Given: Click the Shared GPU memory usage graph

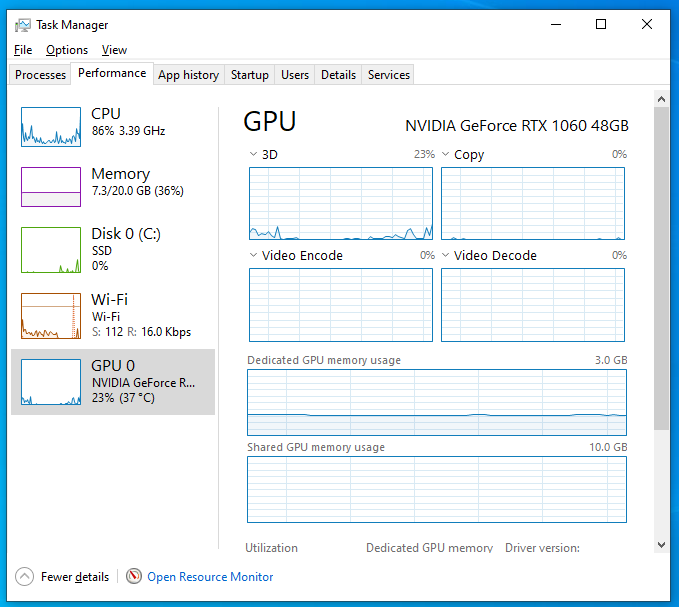Looking at the screenshot, I should 437,490.
